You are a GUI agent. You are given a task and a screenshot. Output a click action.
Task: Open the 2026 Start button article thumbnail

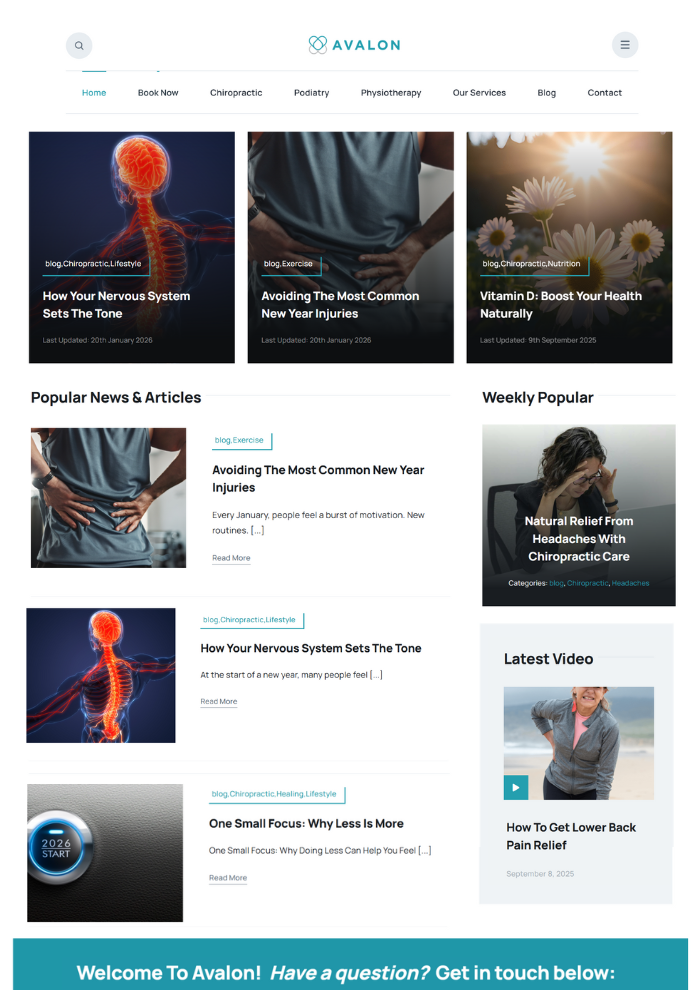tap(105, 853)
